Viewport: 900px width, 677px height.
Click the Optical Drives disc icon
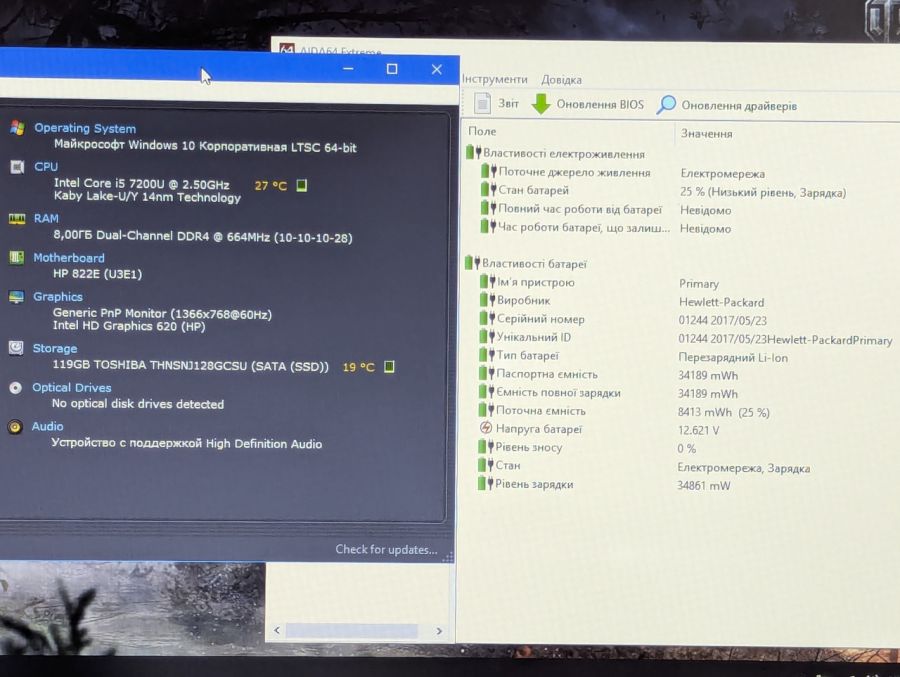(x=15, y=388)
